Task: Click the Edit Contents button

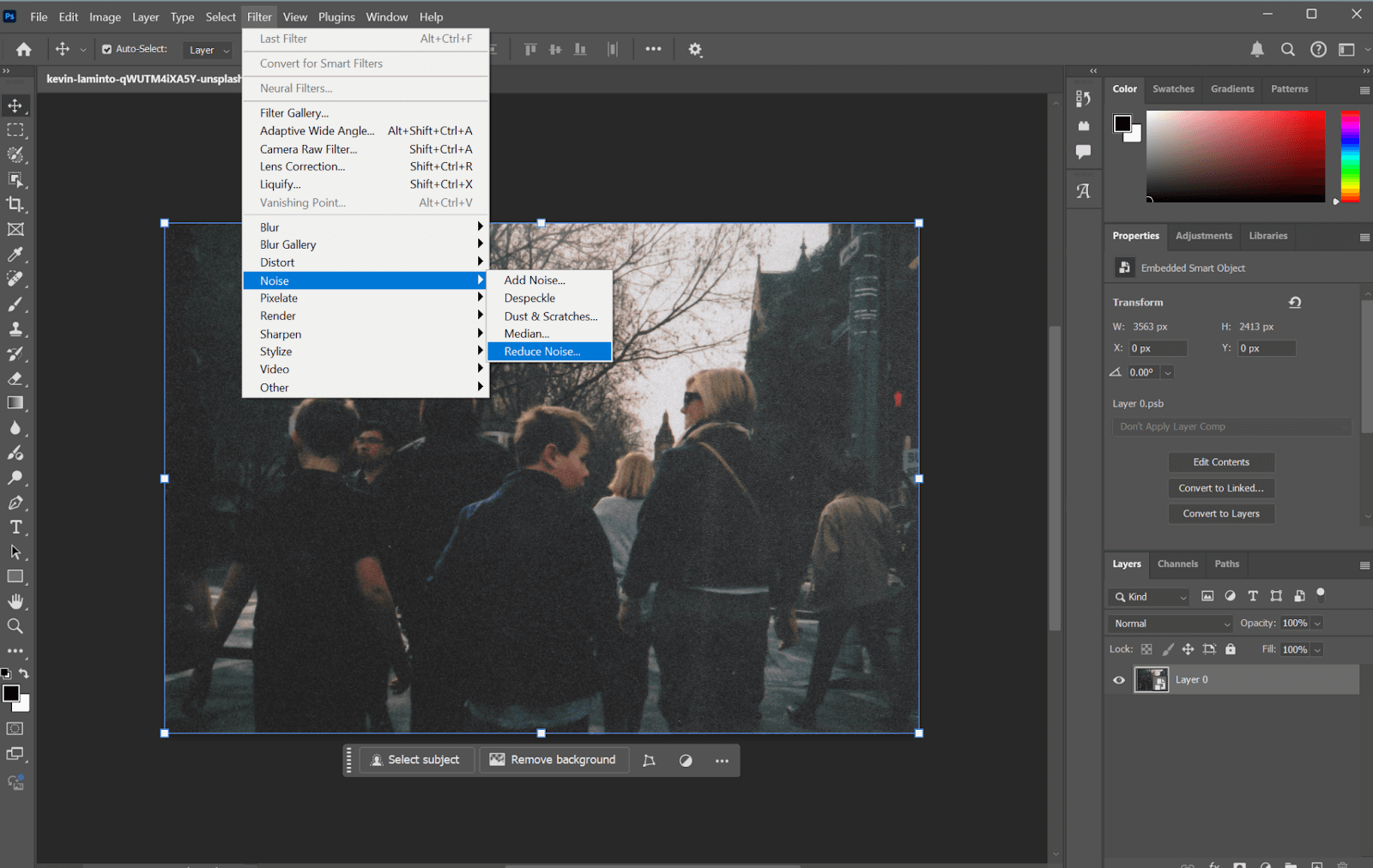Action: [1220, 461]
